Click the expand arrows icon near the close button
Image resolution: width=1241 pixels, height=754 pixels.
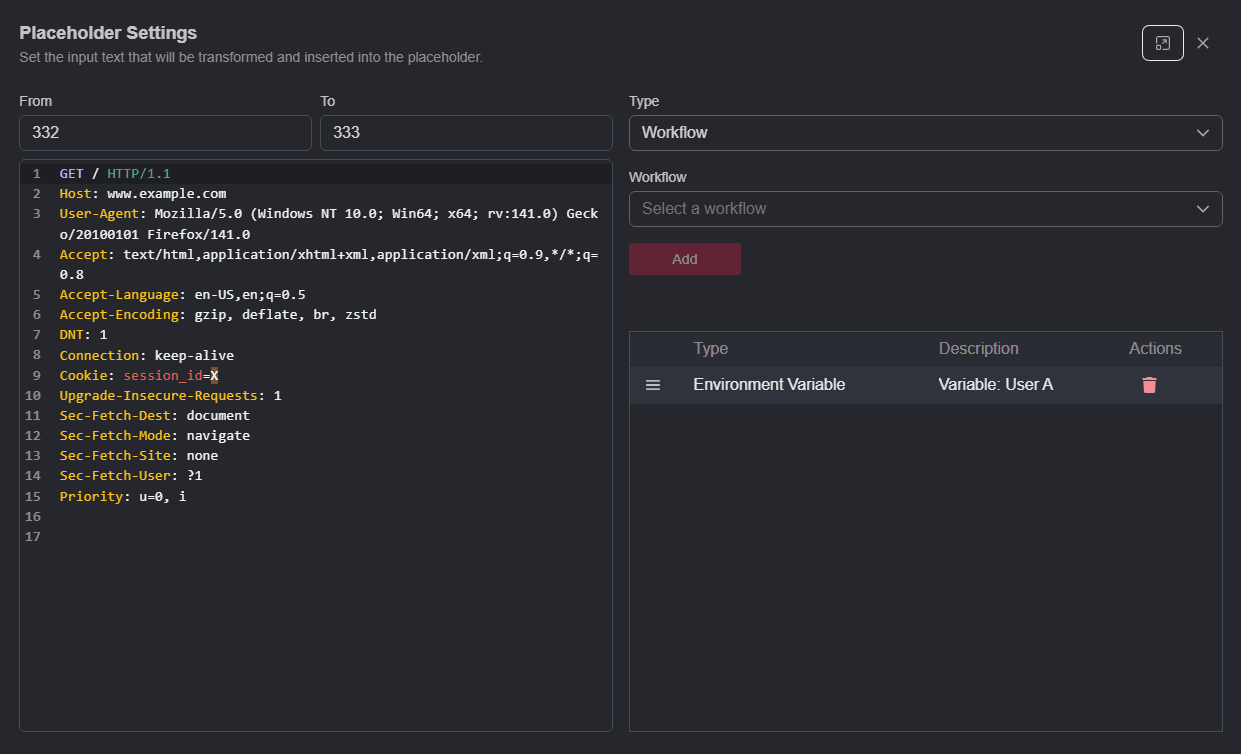coord(1162,42)
